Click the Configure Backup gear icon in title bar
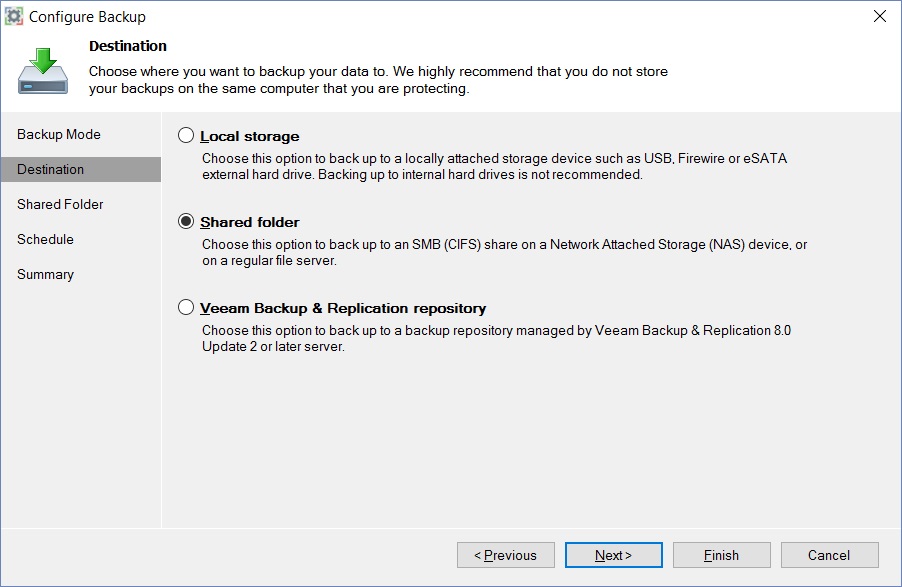902x587 pixels. 14,17
